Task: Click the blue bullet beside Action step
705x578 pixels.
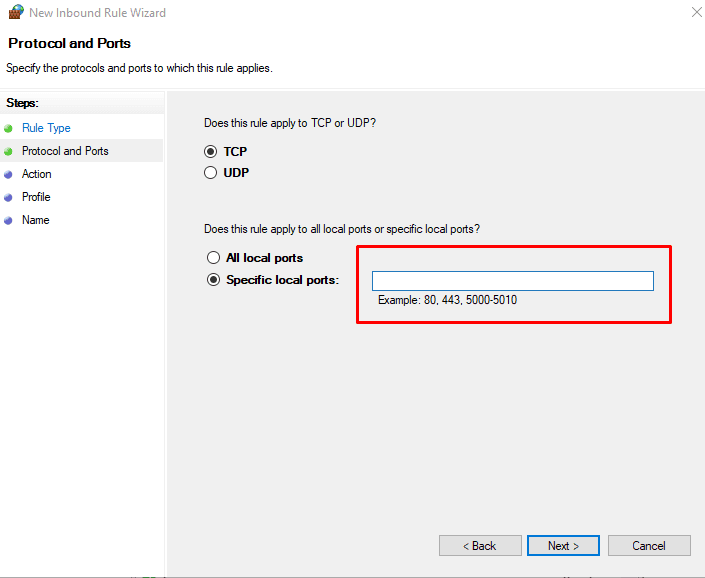Action: point(8,174)
